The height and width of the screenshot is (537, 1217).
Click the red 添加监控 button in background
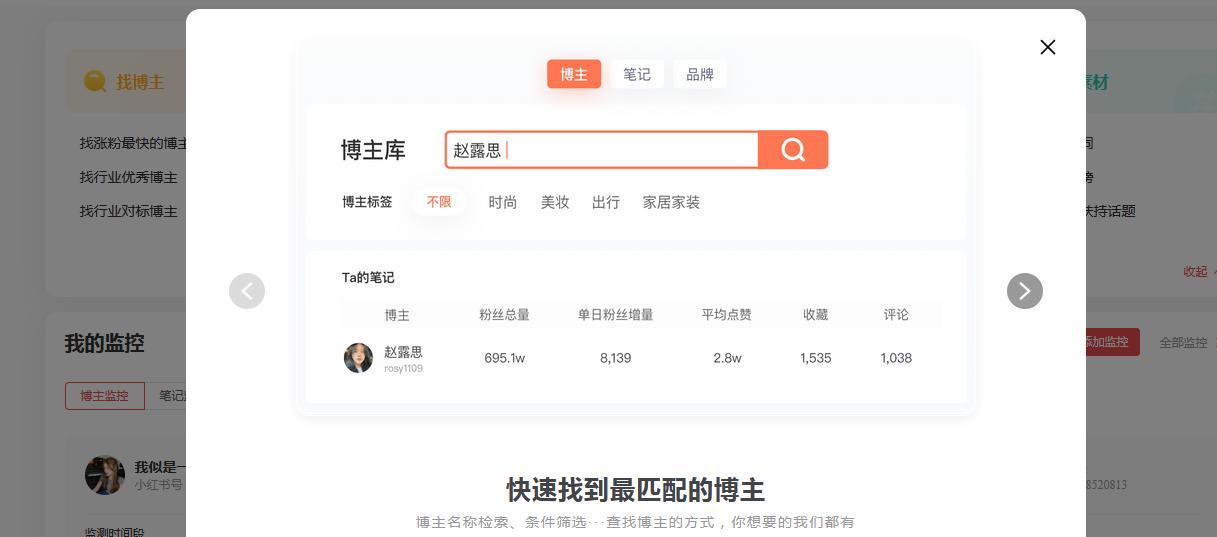pyautogui.click(x=1112, y=342)
